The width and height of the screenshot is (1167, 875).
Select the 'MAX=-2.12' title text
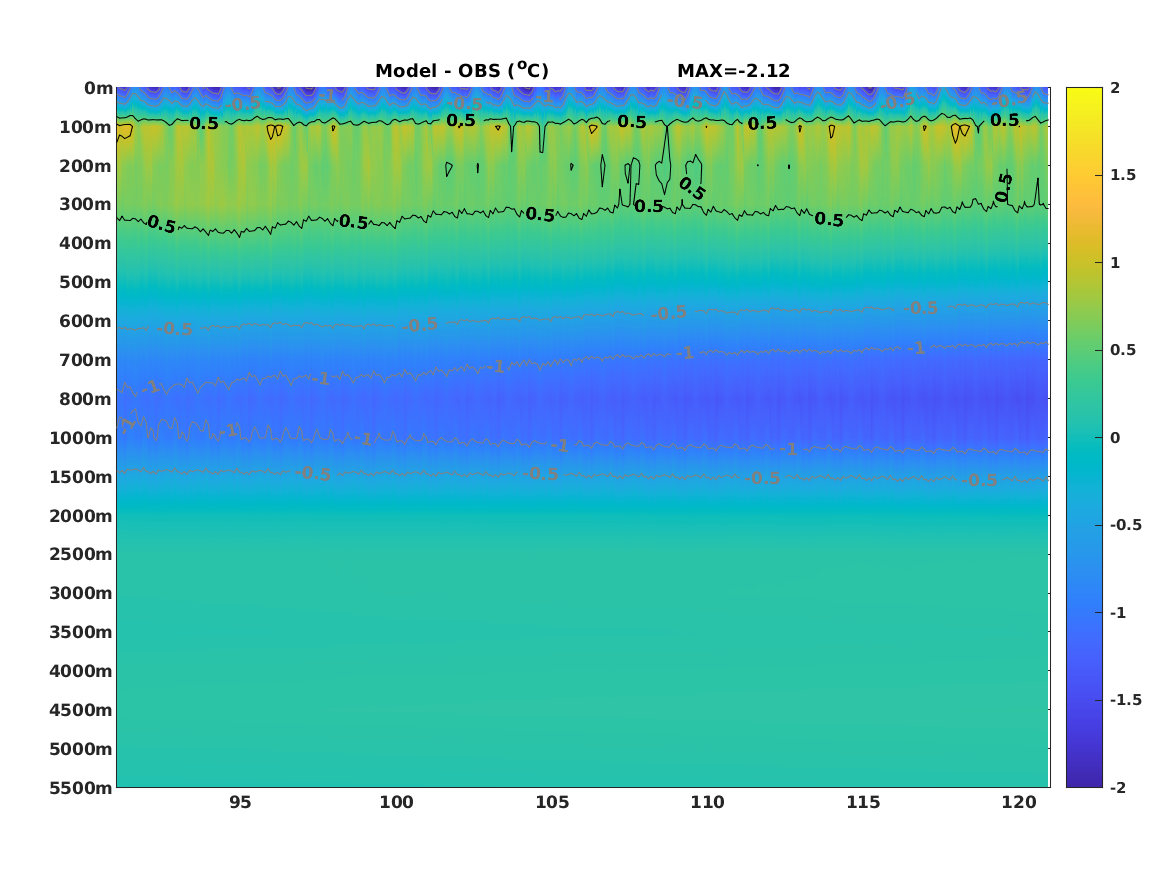tap(733, 71)
